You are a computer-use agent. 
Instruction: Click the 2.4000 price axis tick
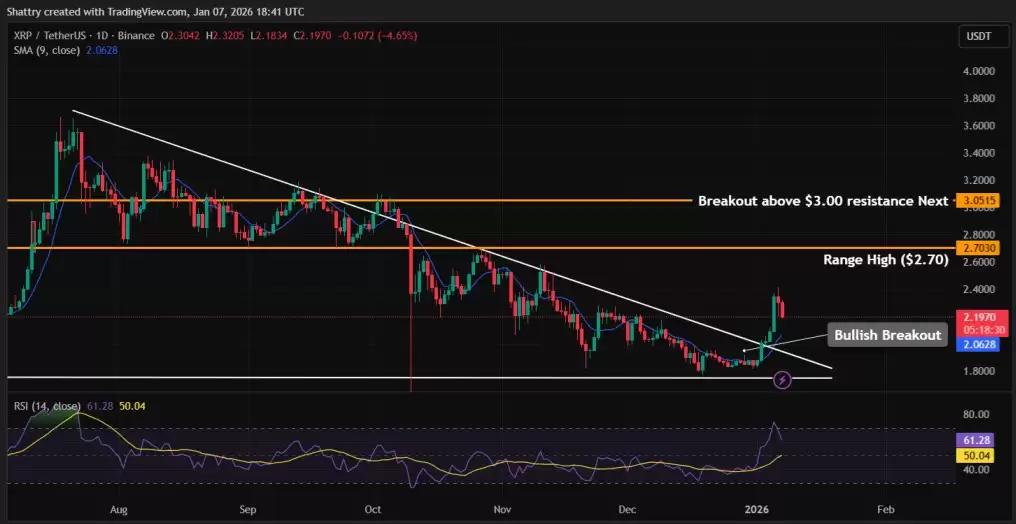click(978, 289)
